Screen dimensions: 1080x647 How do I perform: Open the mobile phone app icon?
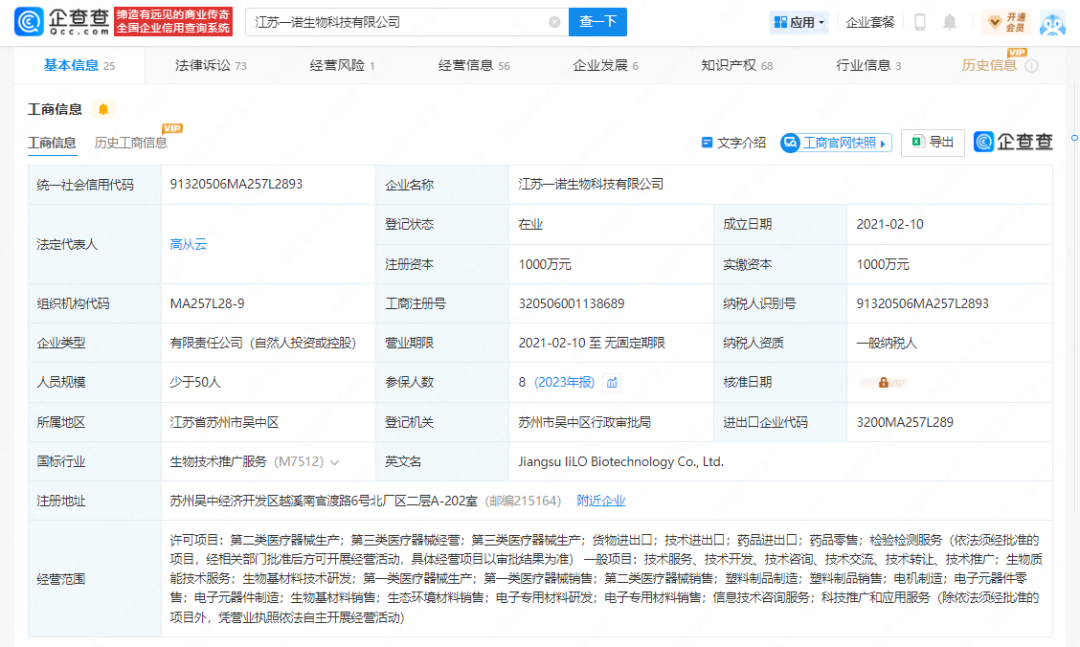(x=920, y=22)
